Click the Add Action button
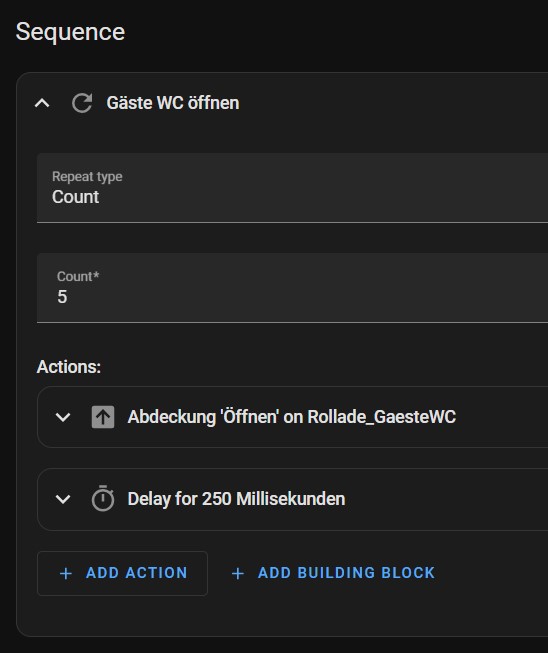Image resolution: width=548 pixels, height=653 pixels. [x=122, y=573]
